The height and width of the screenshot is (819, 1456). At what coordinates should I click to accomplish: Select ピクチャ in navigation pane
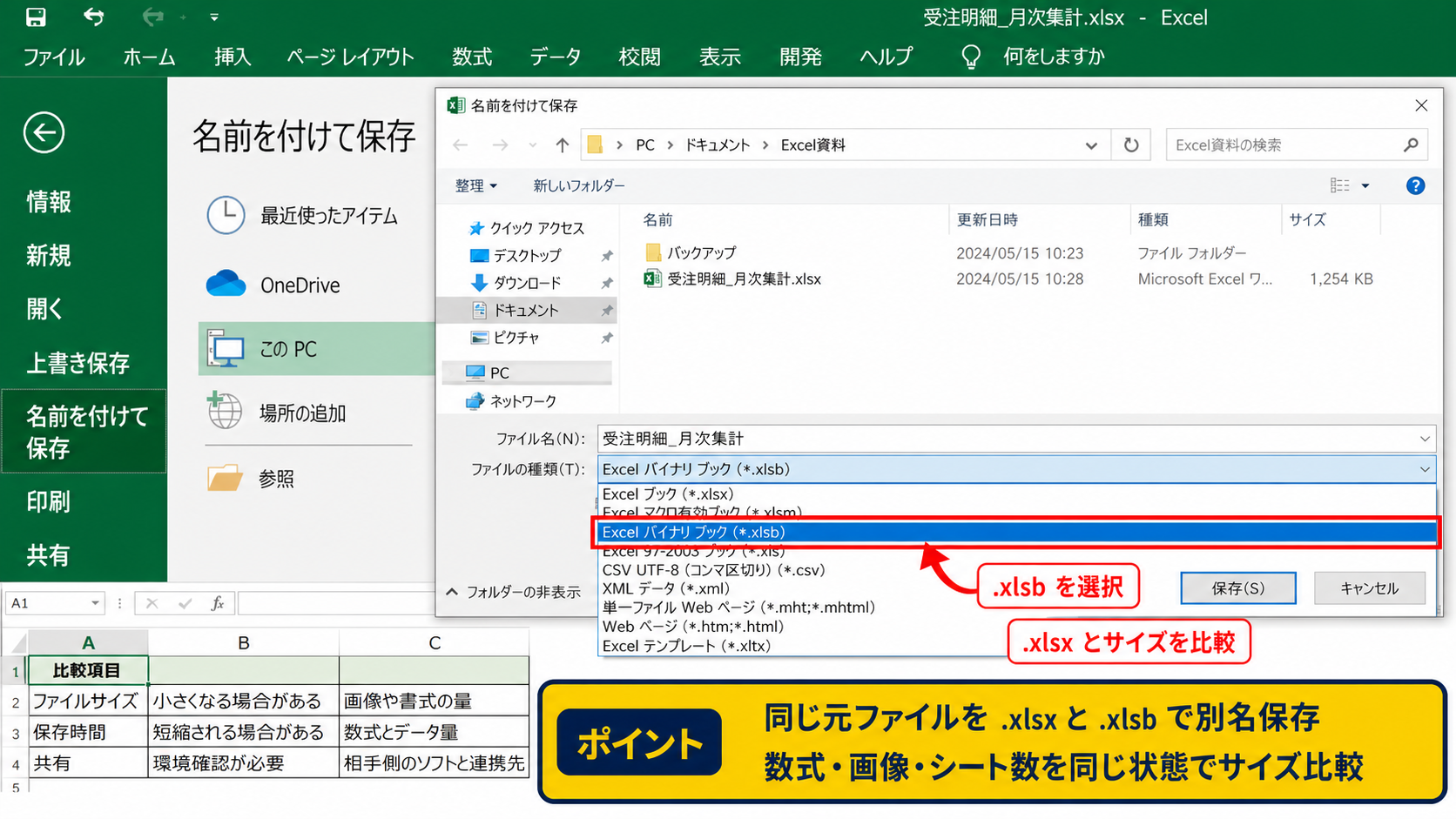(505, 338)
